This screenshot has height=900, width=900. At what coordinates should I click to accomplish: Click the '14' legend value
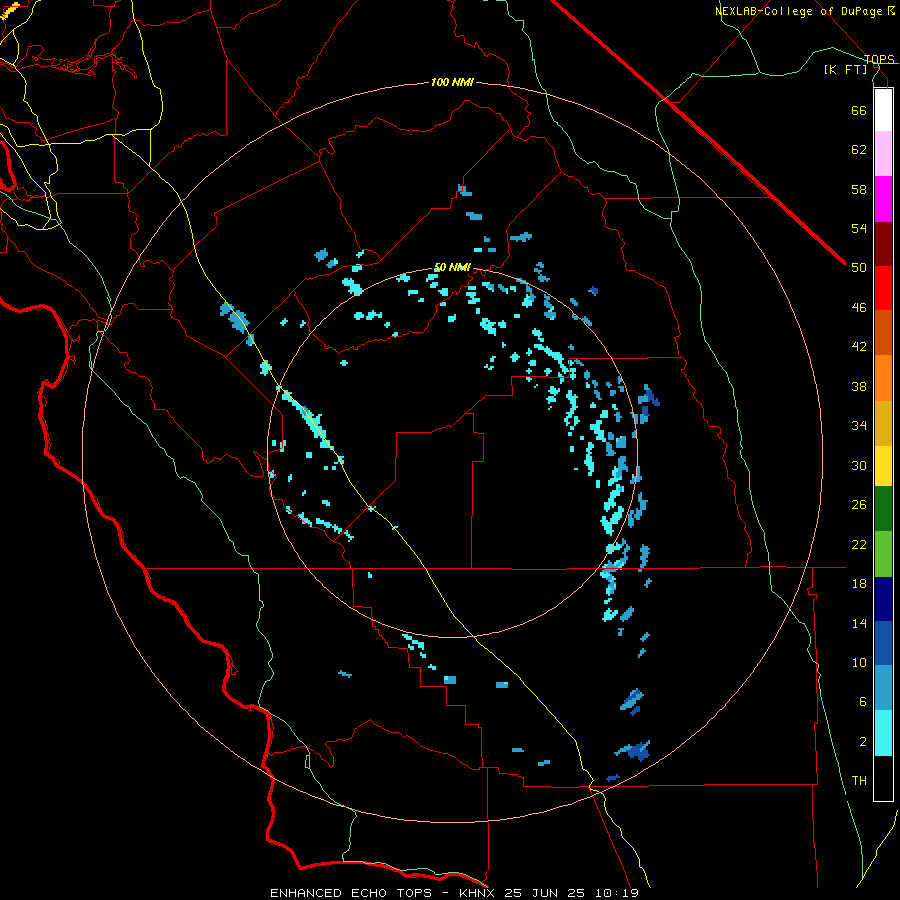pyautogui.click(x=859, y=623)
